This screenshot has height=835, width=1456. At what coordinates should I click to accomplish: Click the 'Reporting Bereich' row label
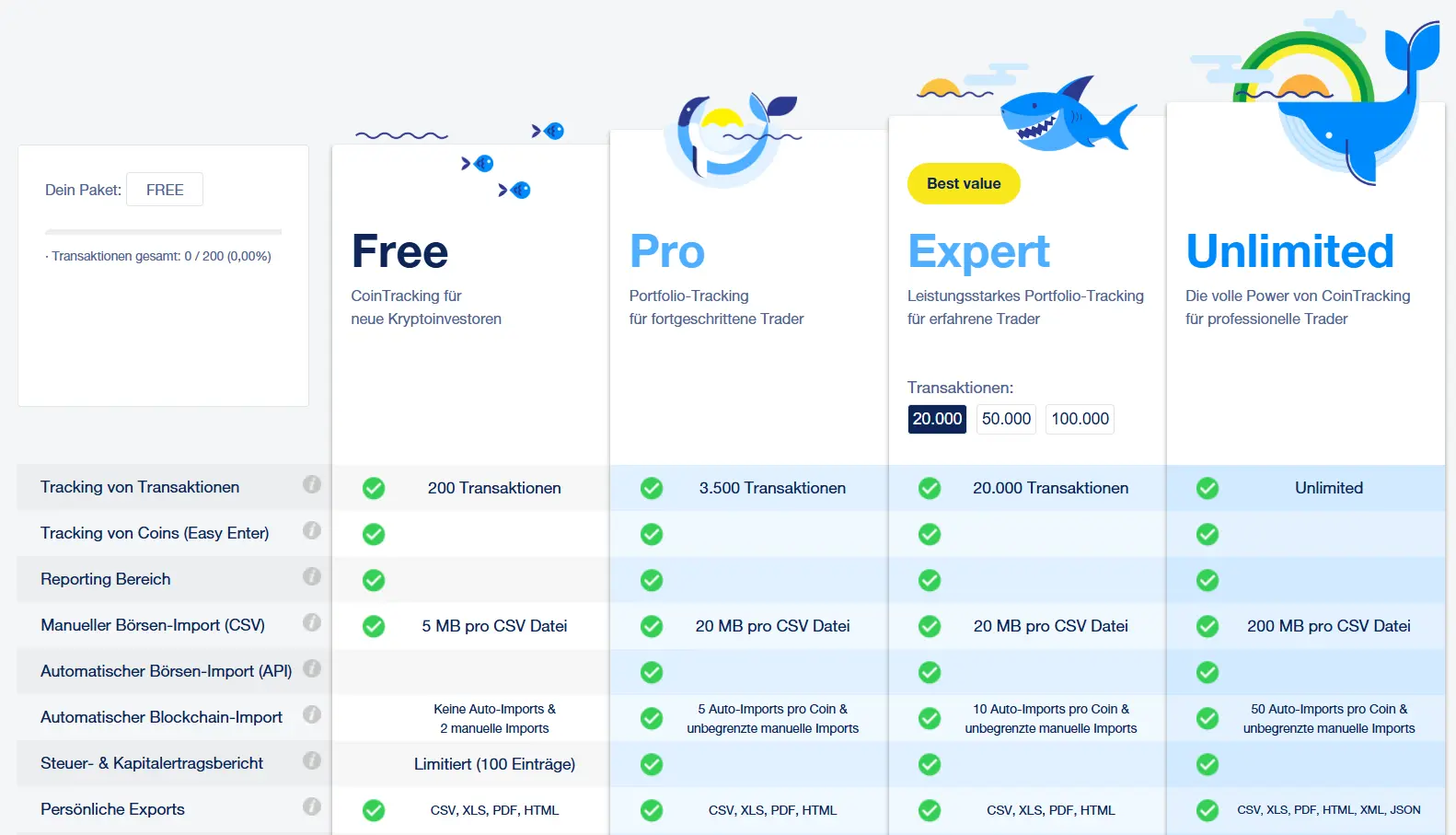(106, 579)
